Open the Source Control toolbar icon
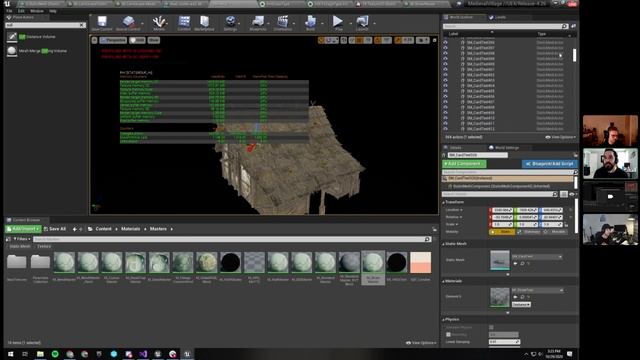The width and height of the screenshot is (640, 360). tap(128, 23)
